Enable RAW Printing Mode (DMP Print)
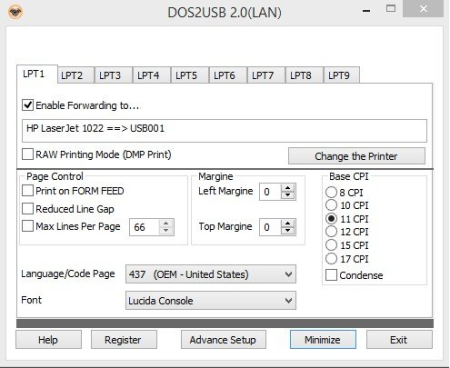450x368 pixels. coord(28,154)
